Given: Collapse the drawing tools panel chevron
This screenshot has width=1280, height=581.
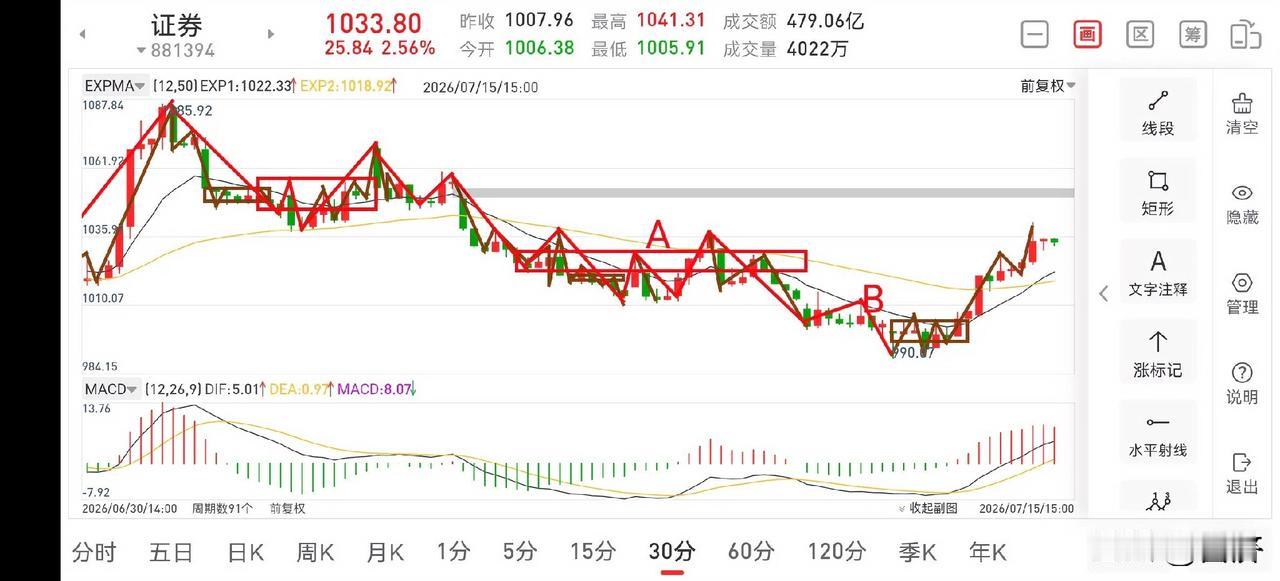Looking at the screenshot, I should pos(1104,293).
